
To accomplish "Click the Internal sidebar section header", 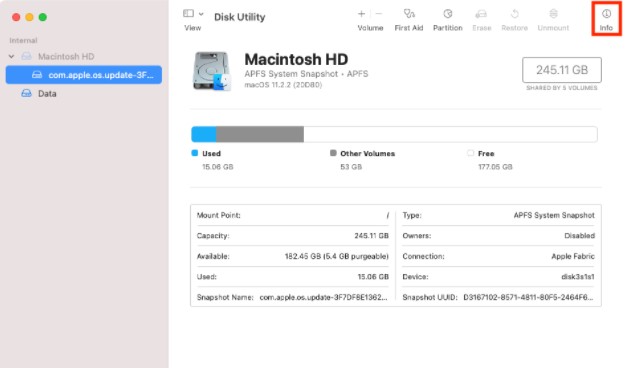I will 23,41.
